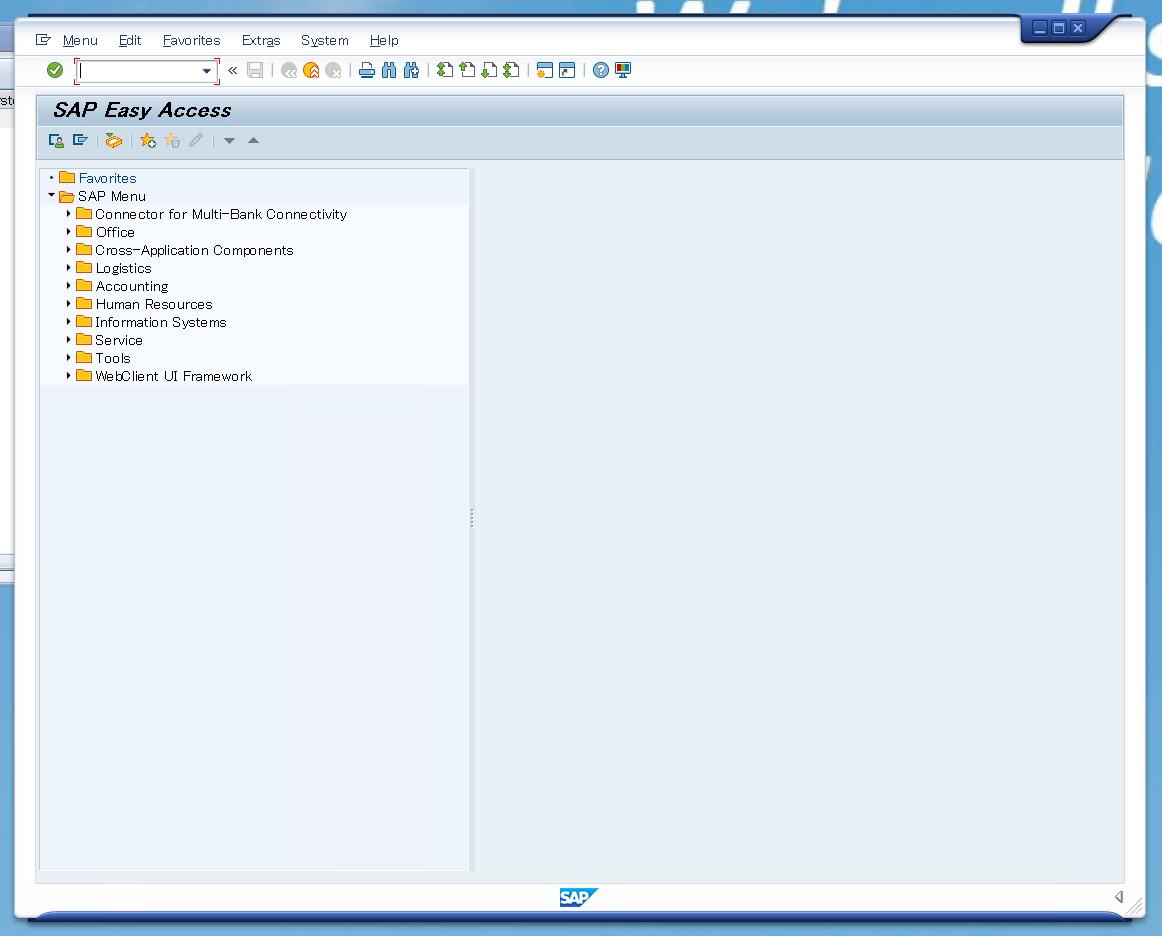Collapse the SAP Menu tree node
This screenshot has height=936, width=1162.
click(x=51, y=196)
